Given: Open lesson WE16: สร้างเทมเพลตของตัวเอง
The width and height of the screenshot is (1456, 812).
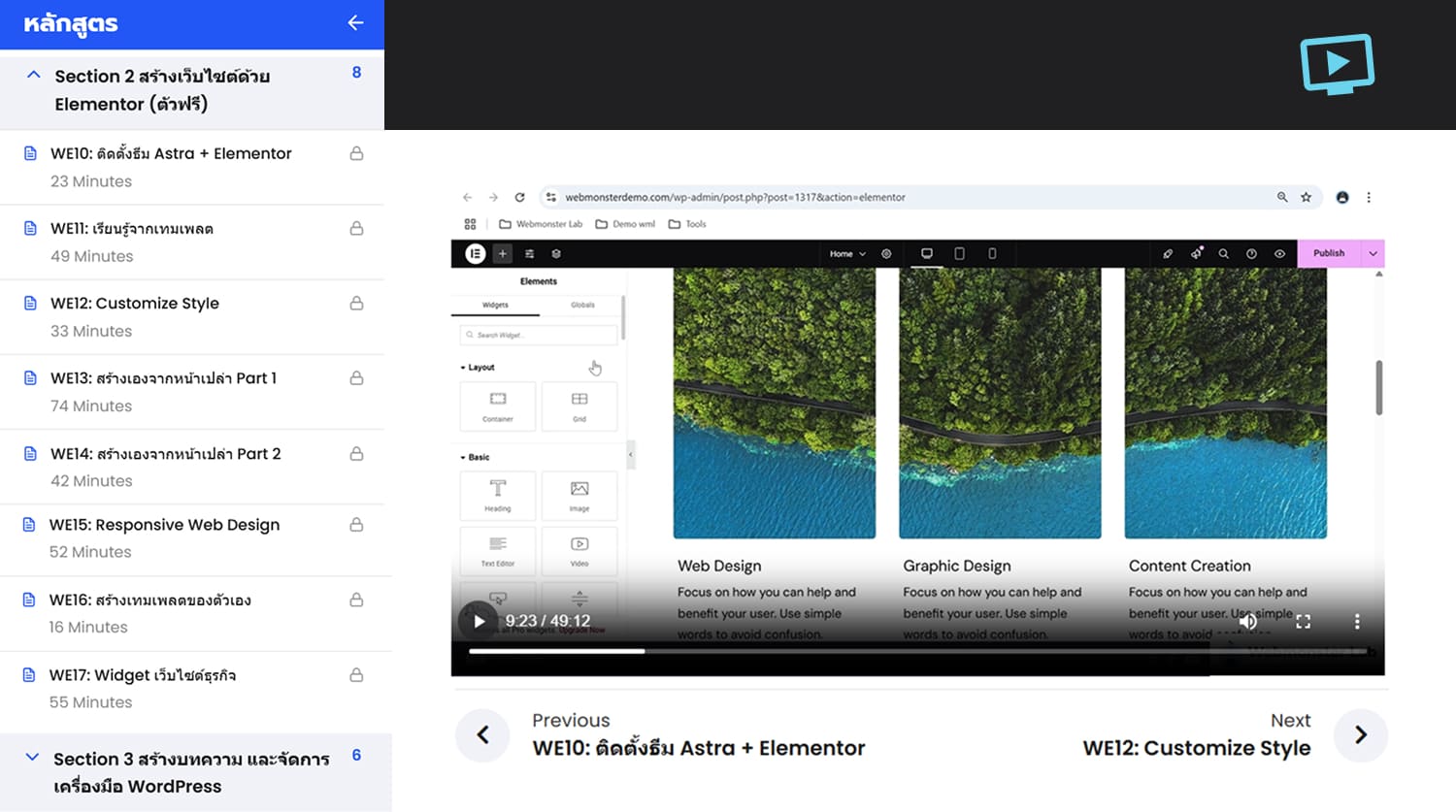Looking at the screenshot, I should click(x=150, y=600).
